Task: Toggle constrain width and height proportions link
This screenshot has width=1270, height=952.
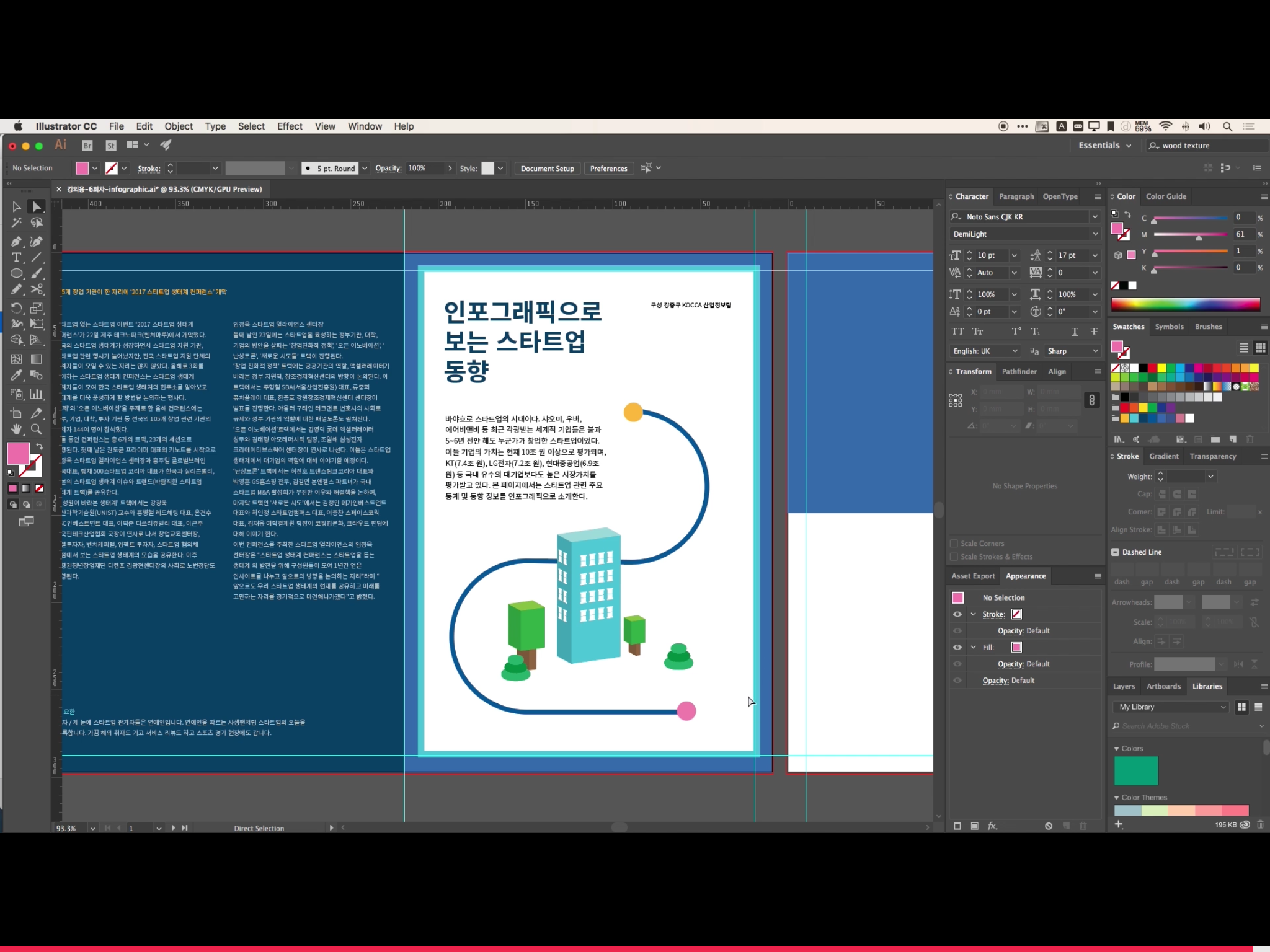Action: click(1092, 400)
